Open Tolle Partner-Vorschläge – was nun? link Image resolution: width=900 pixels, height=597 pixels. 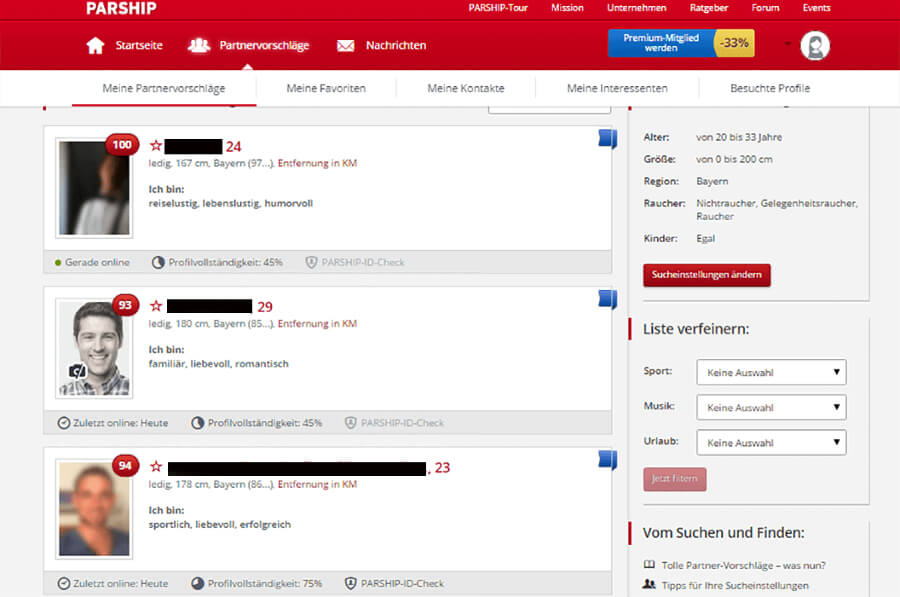pos(743,565)
